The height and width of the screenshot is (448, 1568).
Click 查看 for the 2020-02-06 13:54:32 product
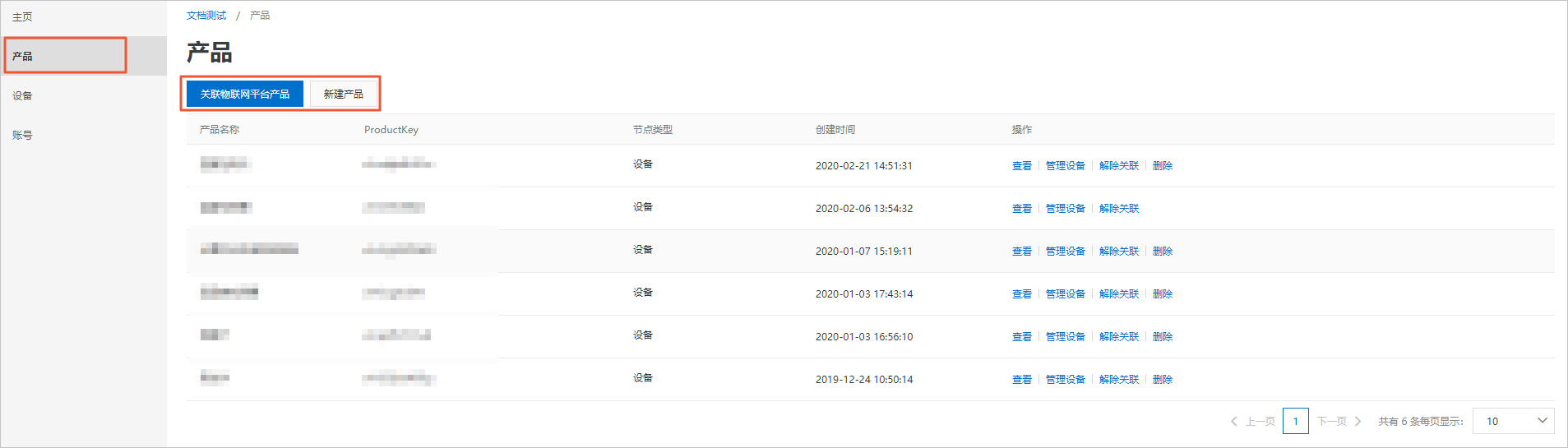tap(1022, 209)
